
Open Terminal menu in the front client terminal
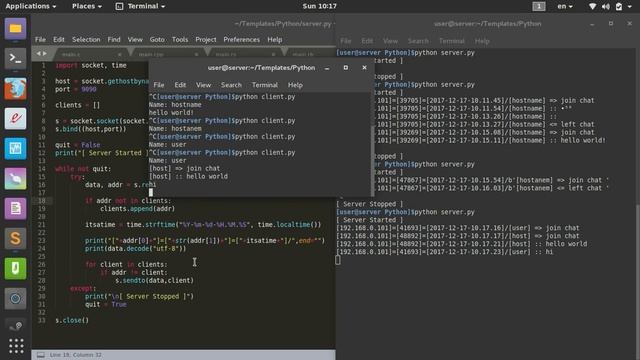click(265, 85)
